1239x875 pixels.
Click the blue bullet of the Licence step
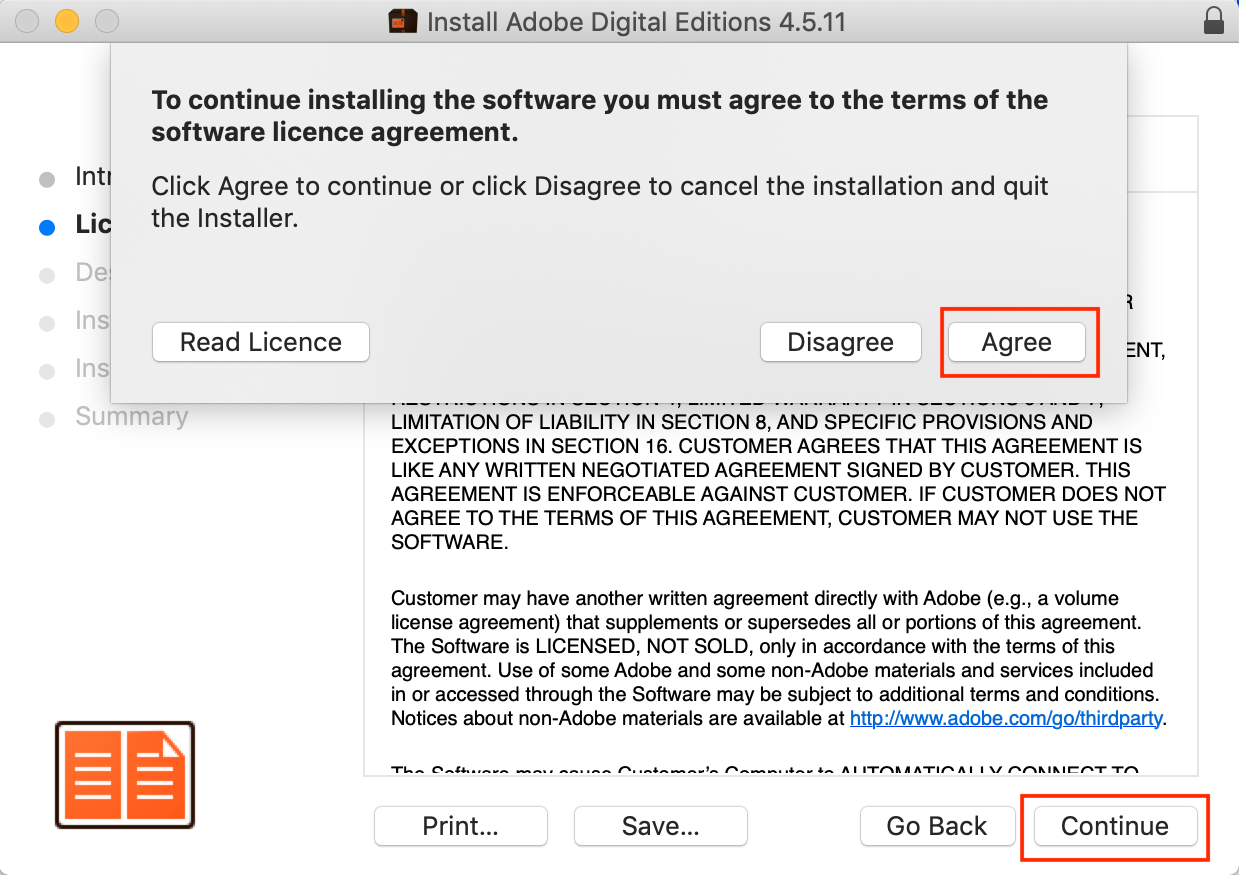coord(47,227)
